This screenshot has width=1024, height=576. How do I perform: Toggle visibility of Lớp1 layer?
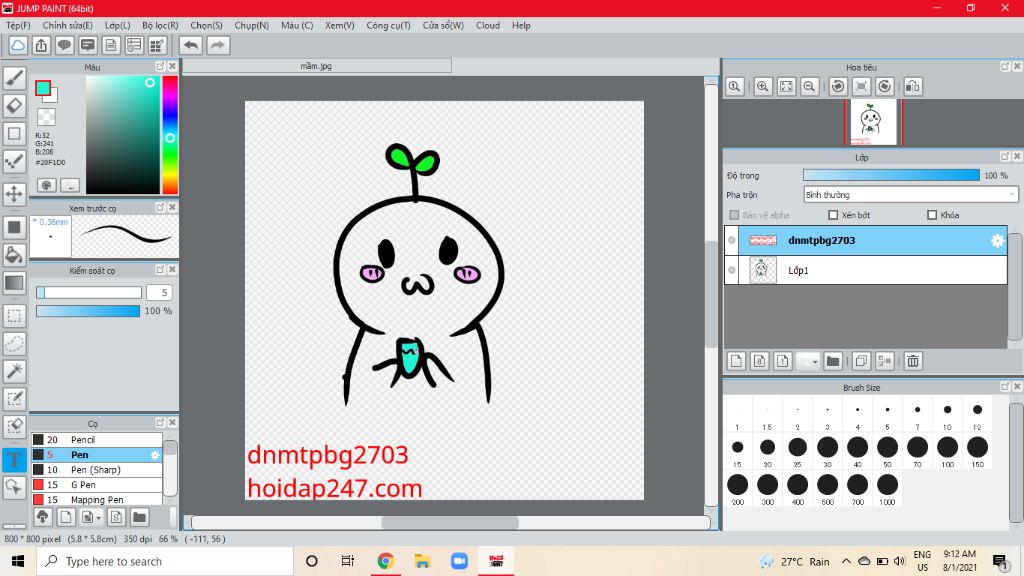click(x=731, y=270)
